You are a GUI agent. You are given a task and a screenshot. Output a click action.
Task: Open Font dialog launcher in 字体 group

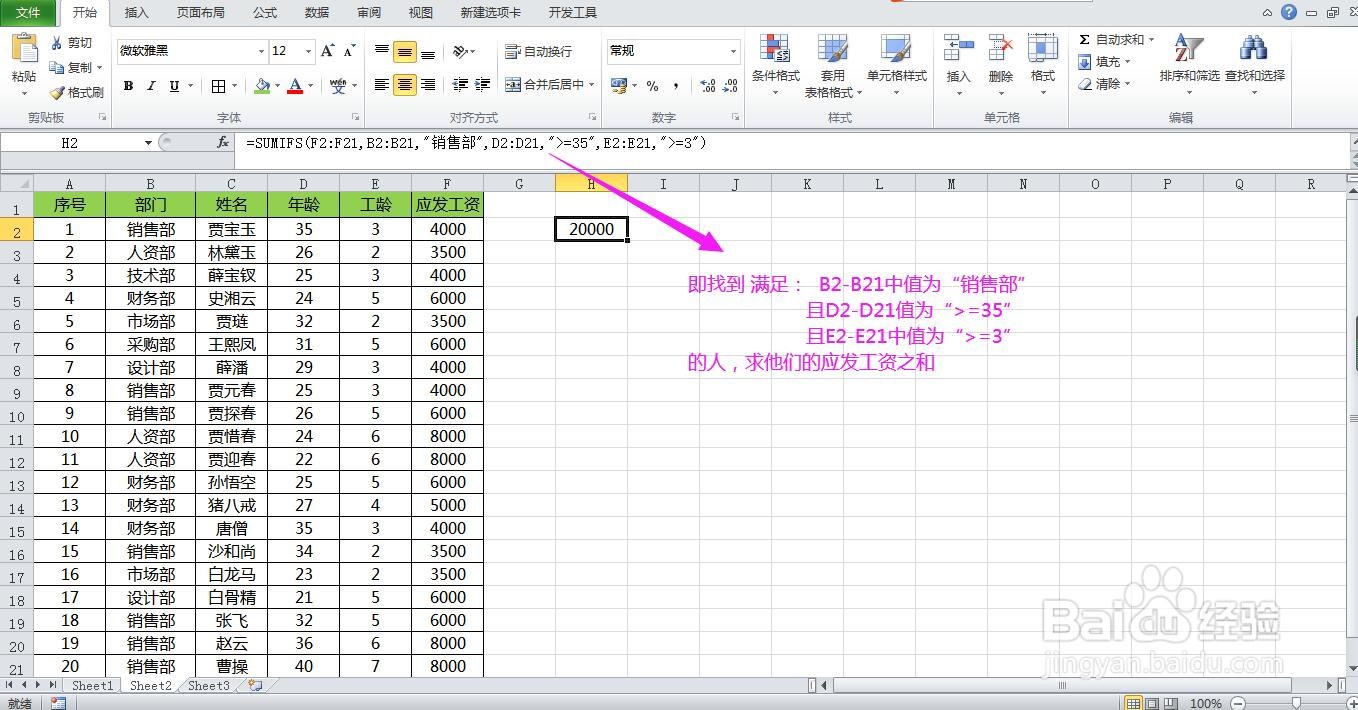coord(357,117)
